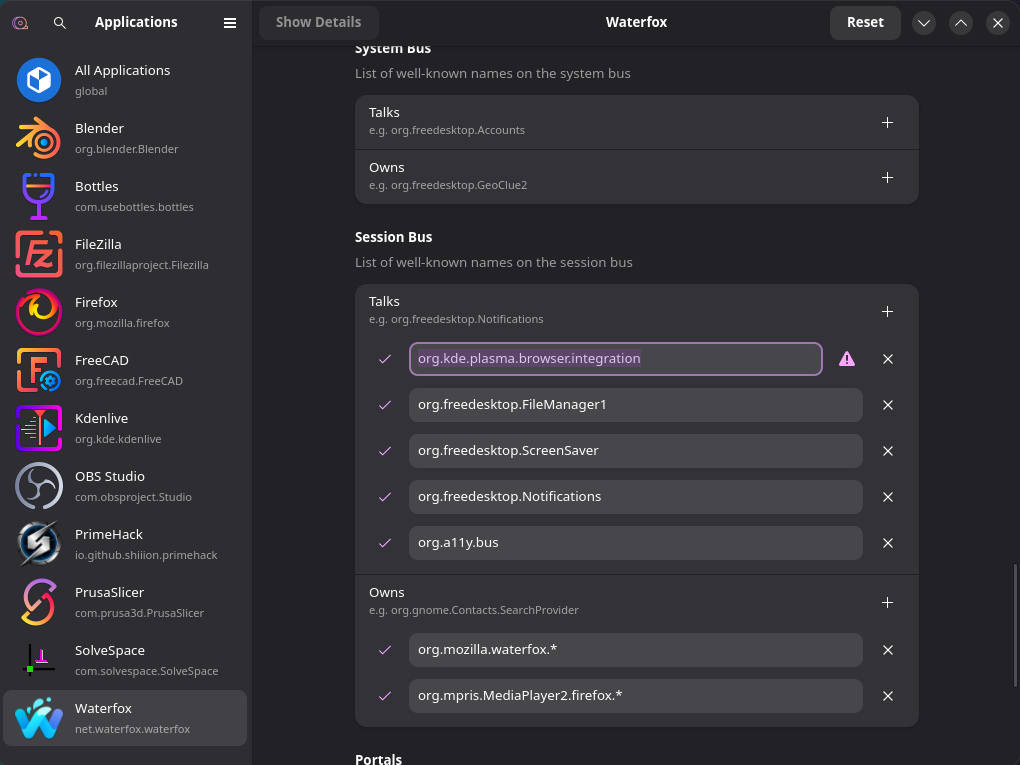Reset Waterfox permissions with Reset button
Screen dimensions: 1020x765
[865, 23]
